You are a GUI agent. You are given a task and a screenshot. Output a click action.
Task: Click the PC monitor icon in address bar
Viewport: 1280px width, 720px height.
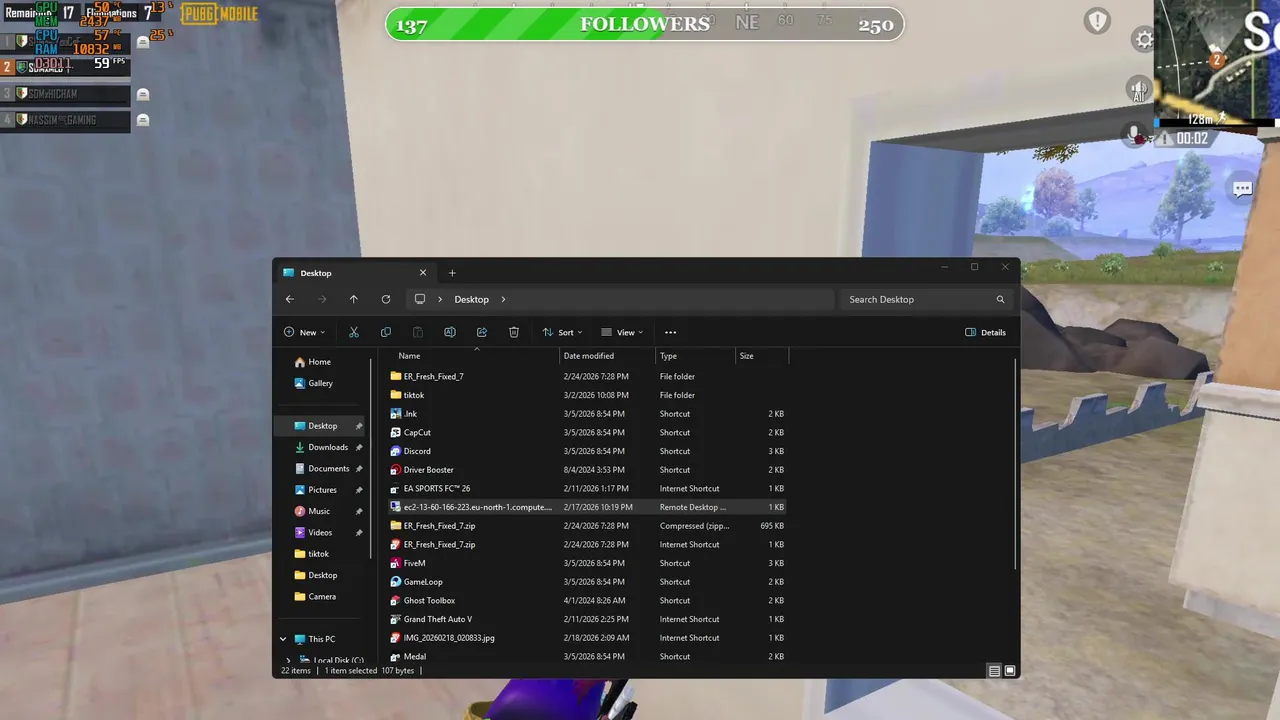click(420, 299)
